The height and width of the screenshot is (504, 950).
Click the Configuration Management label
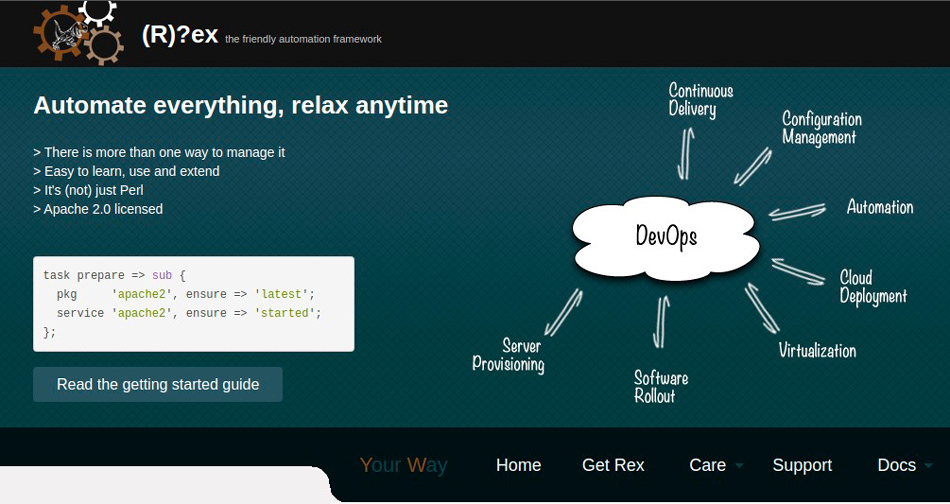point(822,128)
